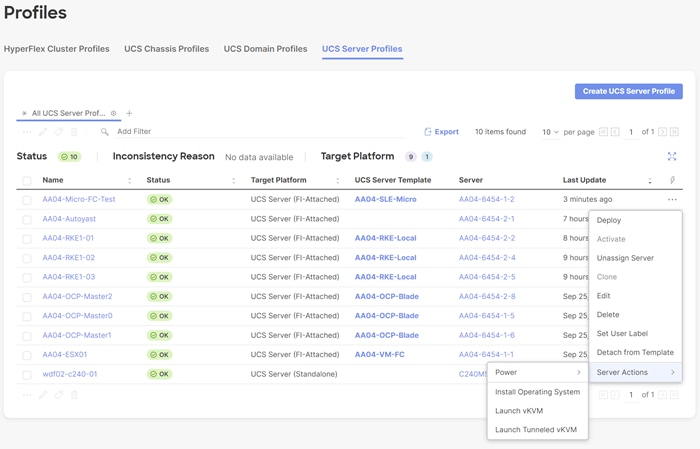Choose Detach from Template menu entry
The image size is (700, 449).
click(635, 352)
